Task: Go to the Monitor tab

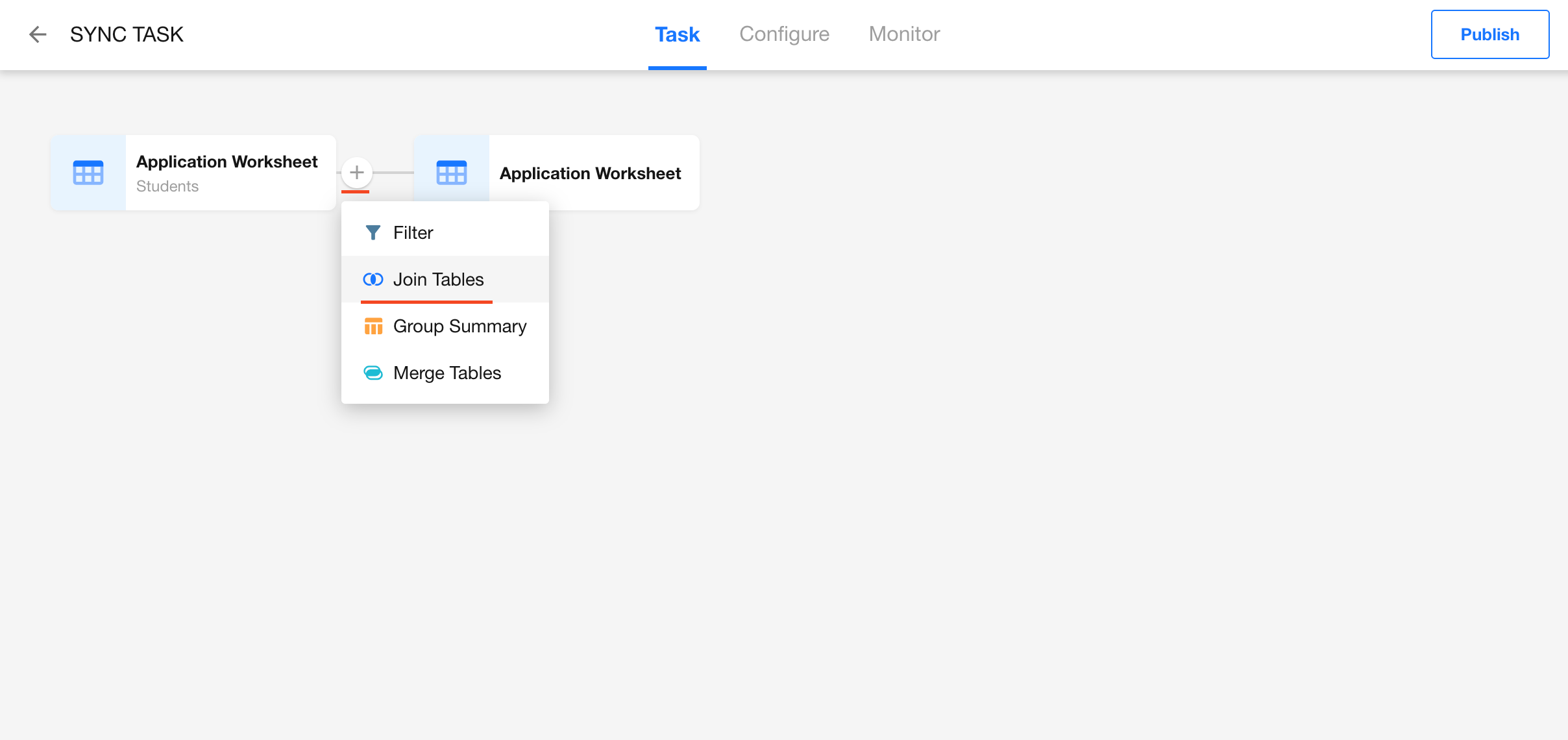Action: pyautogui.click(x=904, y=34)
